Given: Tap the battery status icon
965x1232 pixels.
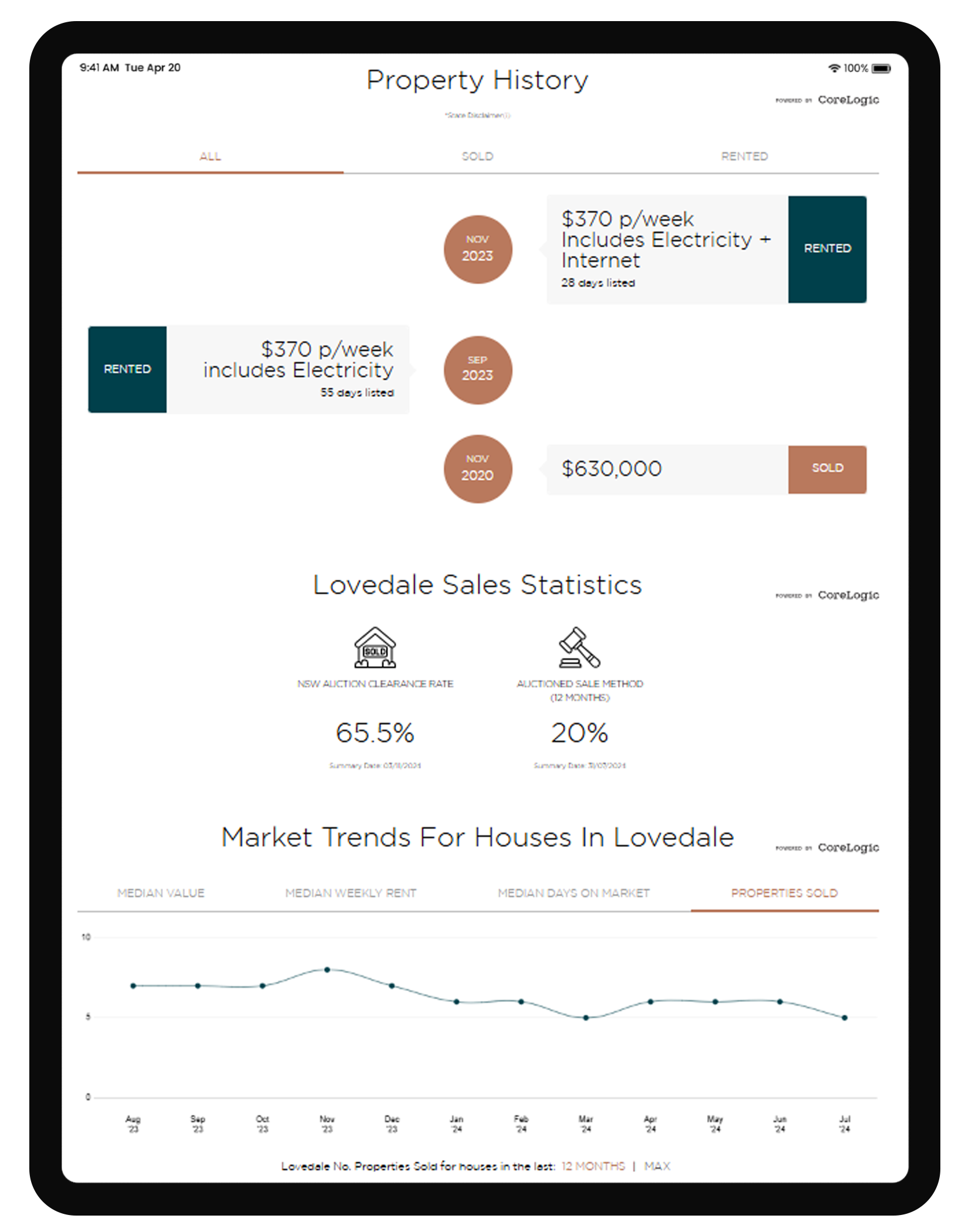Looking at the screenshot, I should 881,69.
